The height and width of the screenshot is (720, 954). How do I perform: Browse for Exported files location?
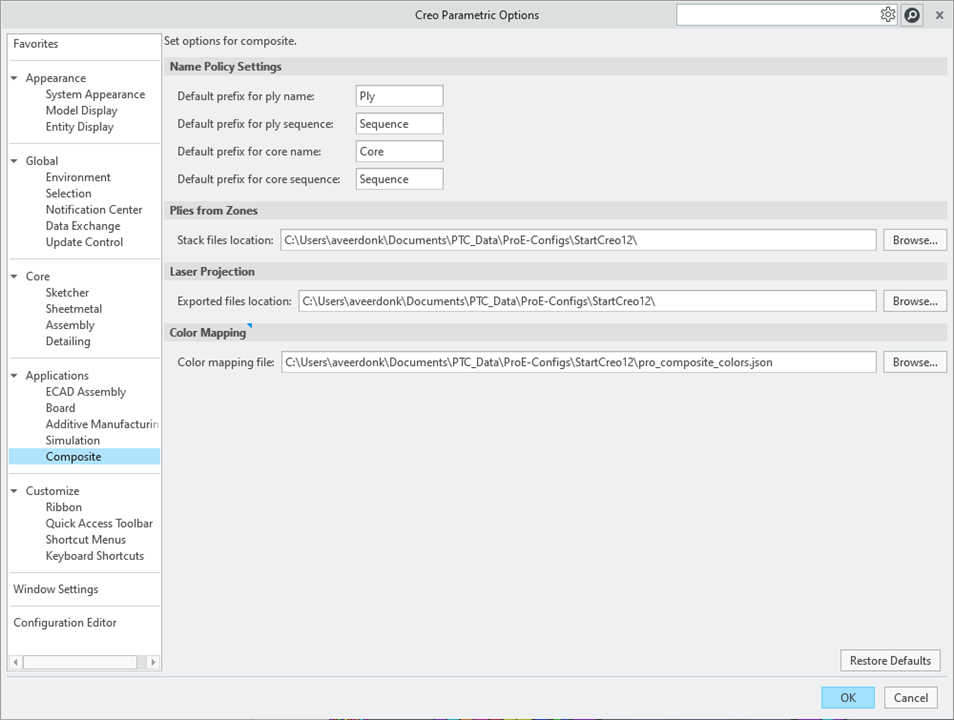915,301
